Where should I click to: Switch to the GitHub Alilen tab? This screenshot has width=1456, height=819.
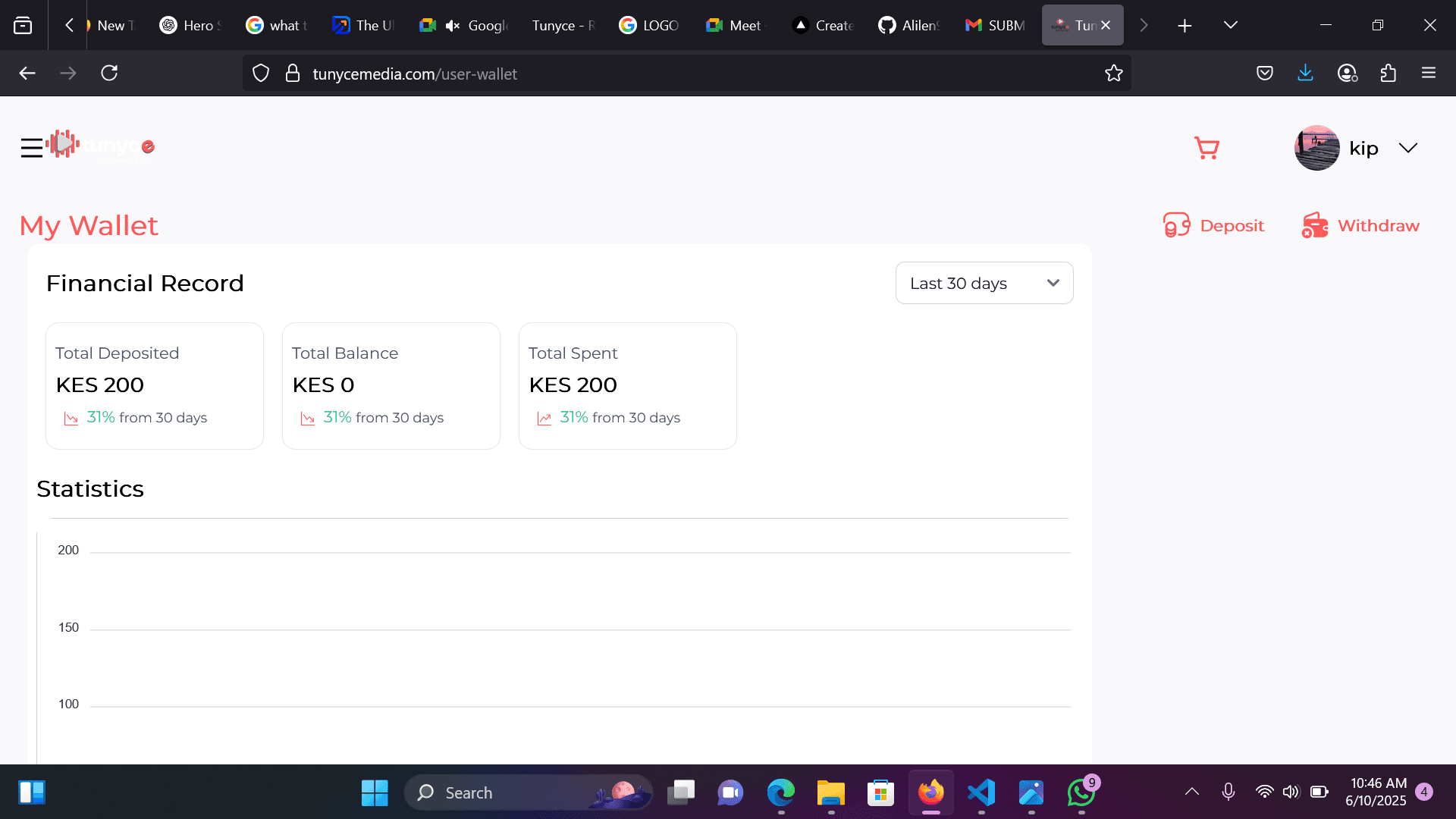[x=908, y=25]
